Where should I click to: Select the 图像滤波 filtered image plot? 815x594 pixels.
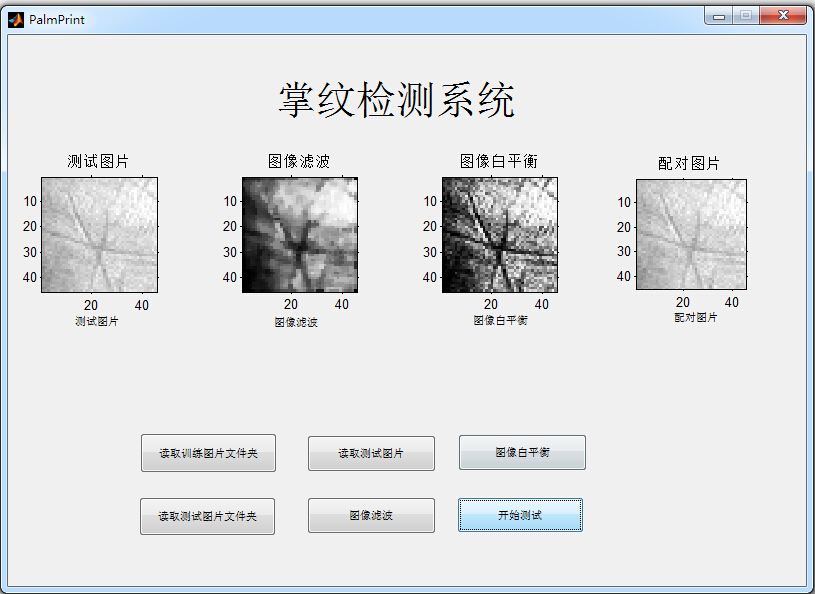pyautogui.click(x=300, y=235)
